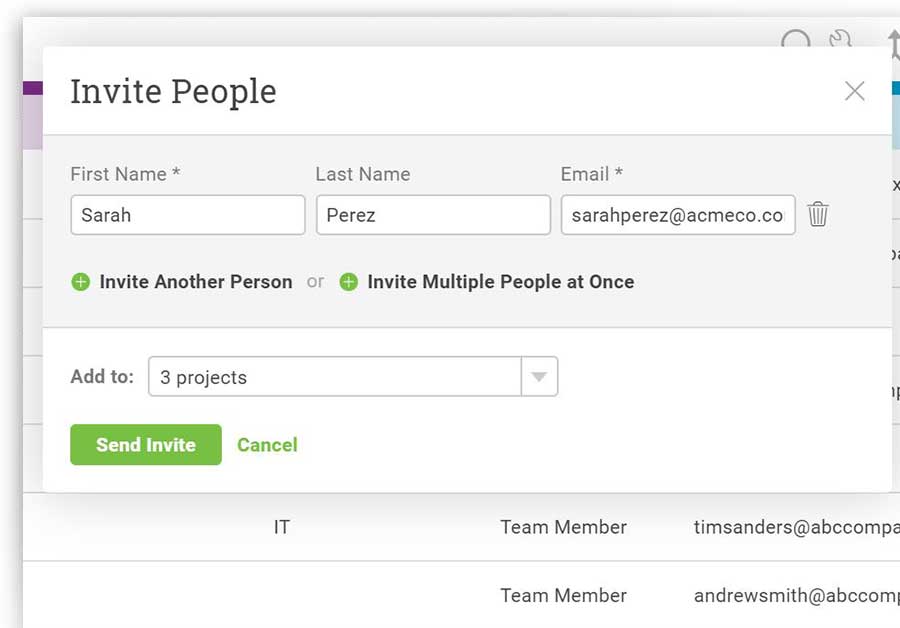The height and width of the screenshot is (628, 900).
Task: Delete the Sarah Perez invite row with trash icon
Action: (817, 215)
